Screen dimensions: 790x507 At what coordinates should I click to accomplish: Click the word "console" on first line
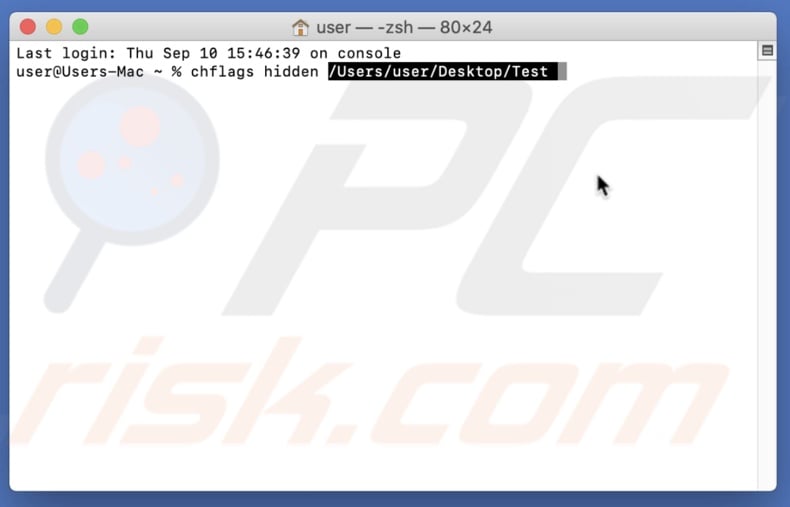tap(369, 53)
